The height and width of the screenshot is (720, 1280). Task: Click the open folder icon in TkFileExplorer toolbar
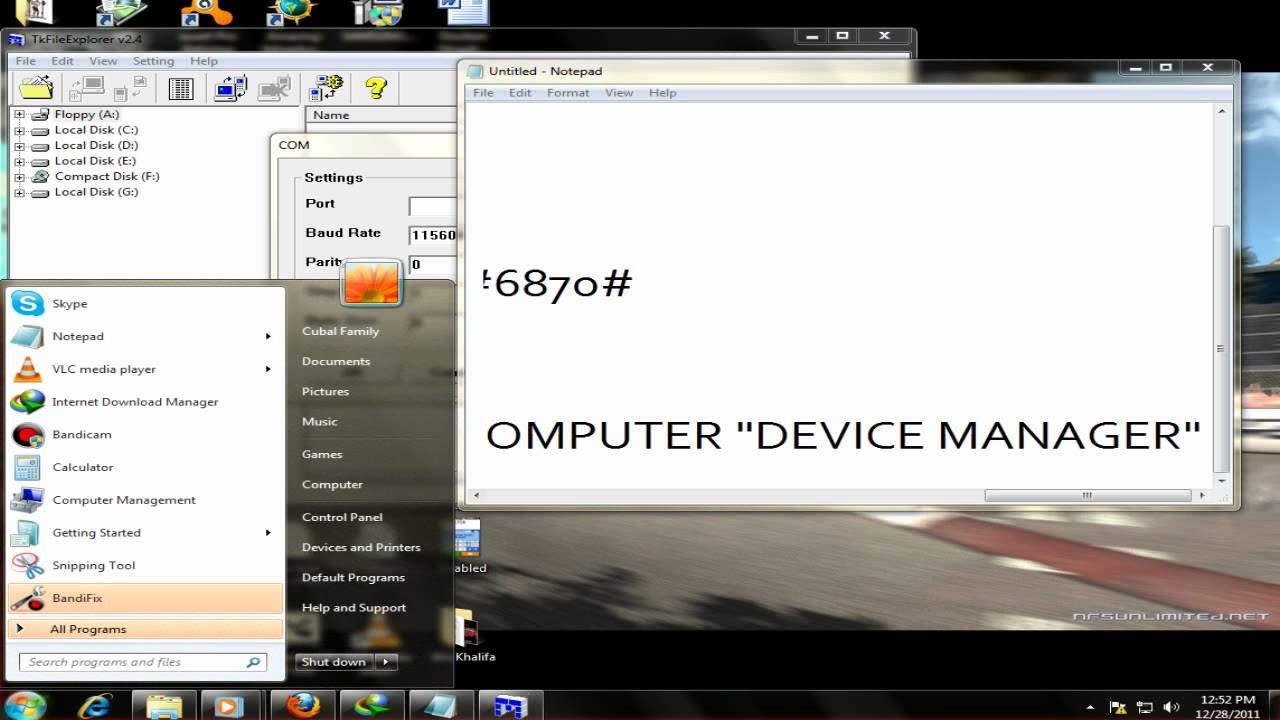pos(36,88)
